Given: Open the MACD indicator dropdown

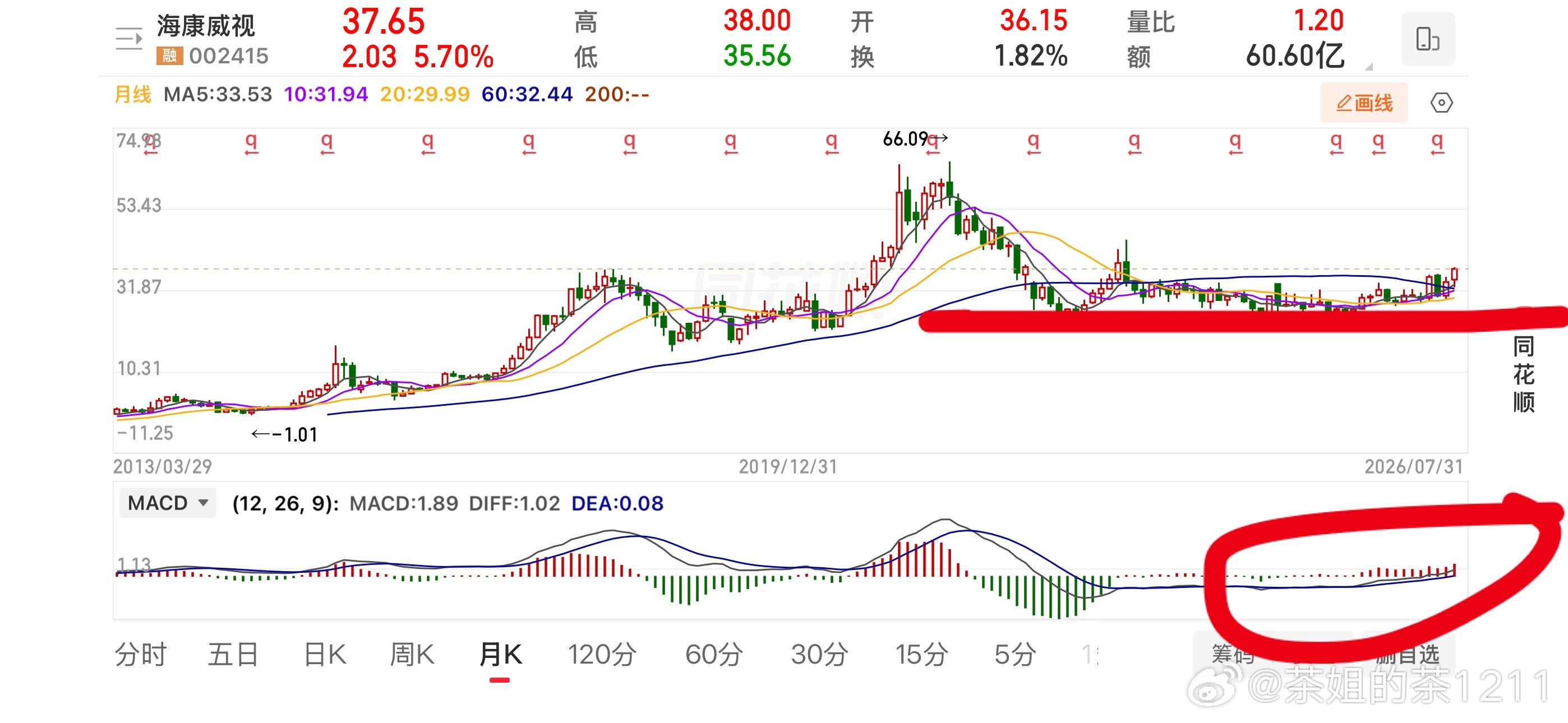Looking at the screenshot, I should click(167, 503).
